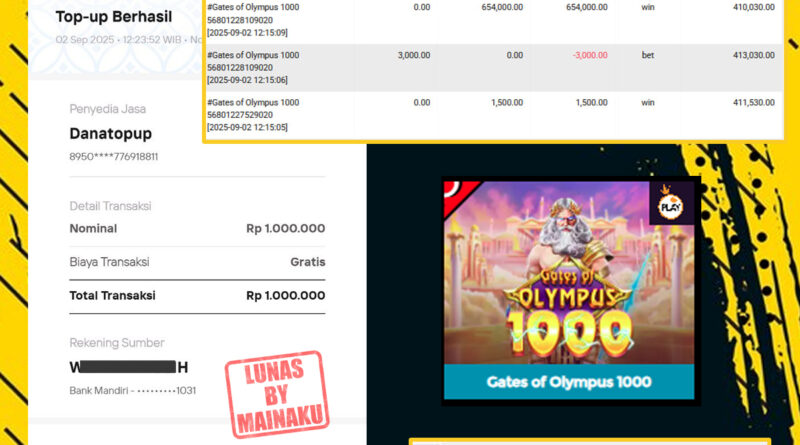Click the Pragmatic Play logo badge
This screenshot has height=445, width=800.
[671, 203]
